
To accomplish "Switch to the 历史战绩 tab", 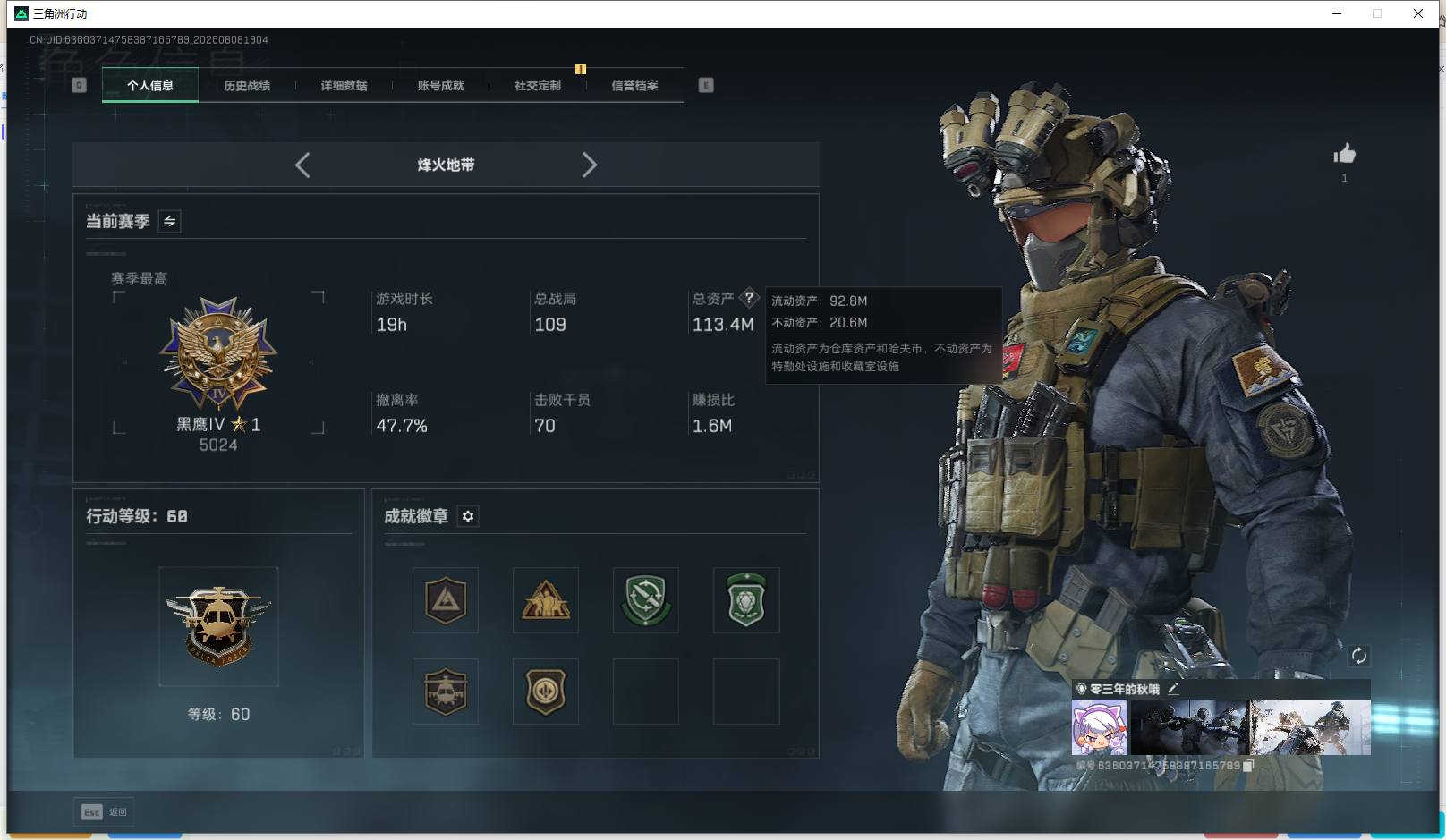I will (247, 86).
